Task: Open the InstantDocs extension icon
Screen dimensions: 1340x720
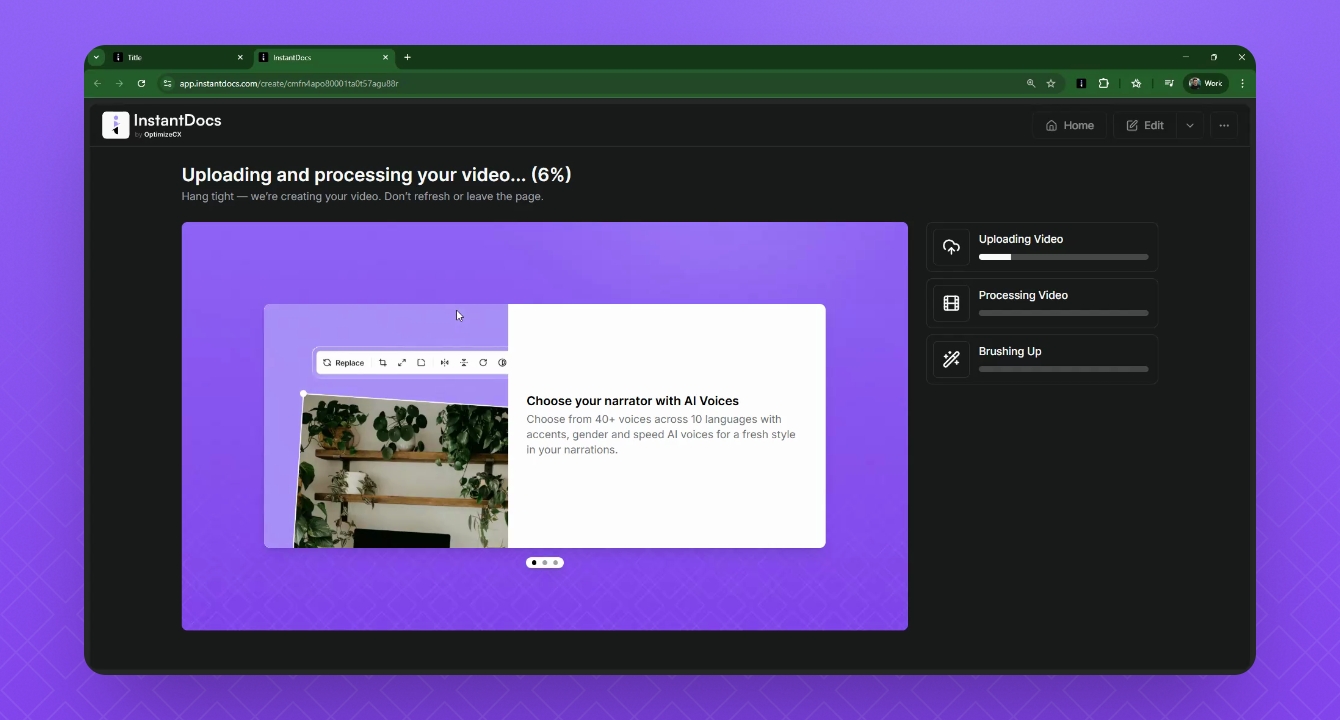Action: [1081, 84]
